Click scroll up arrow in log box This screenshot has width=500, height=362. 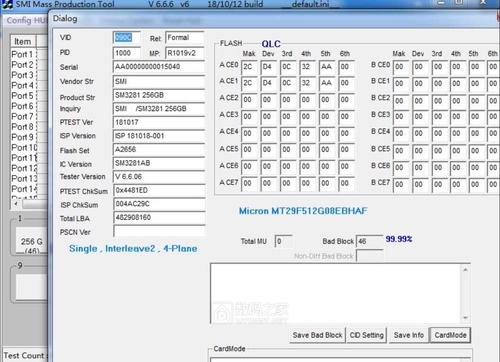pos(465,269)
